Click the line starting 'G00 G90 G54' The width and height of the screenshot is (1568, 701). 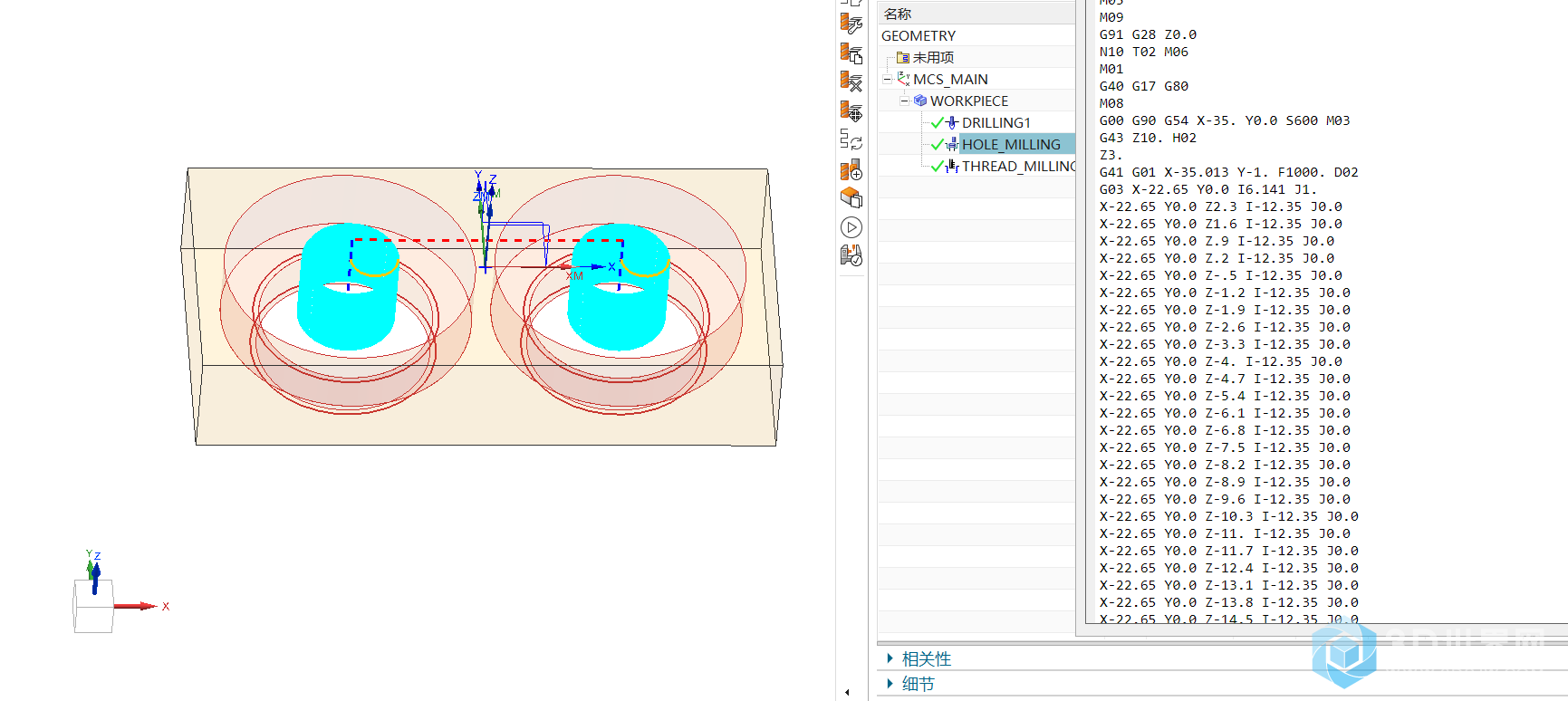1225,120
